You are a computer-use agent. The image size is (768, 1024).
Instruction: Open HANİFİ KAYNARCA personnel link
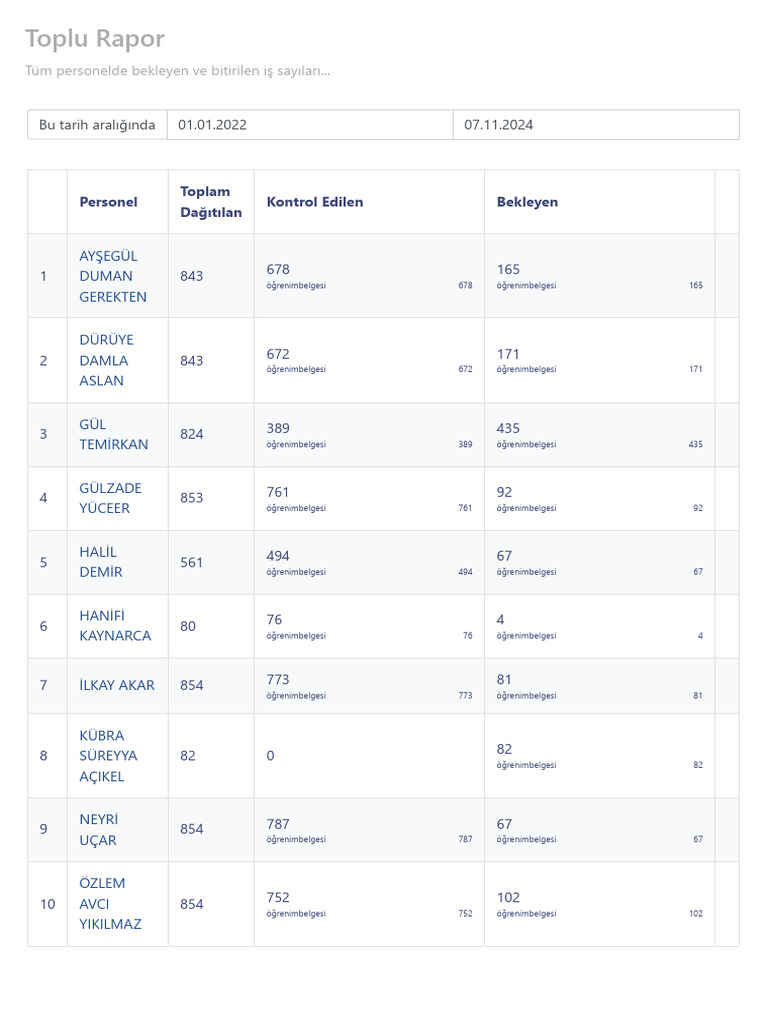pyautogui.click(x=115, y=626)
